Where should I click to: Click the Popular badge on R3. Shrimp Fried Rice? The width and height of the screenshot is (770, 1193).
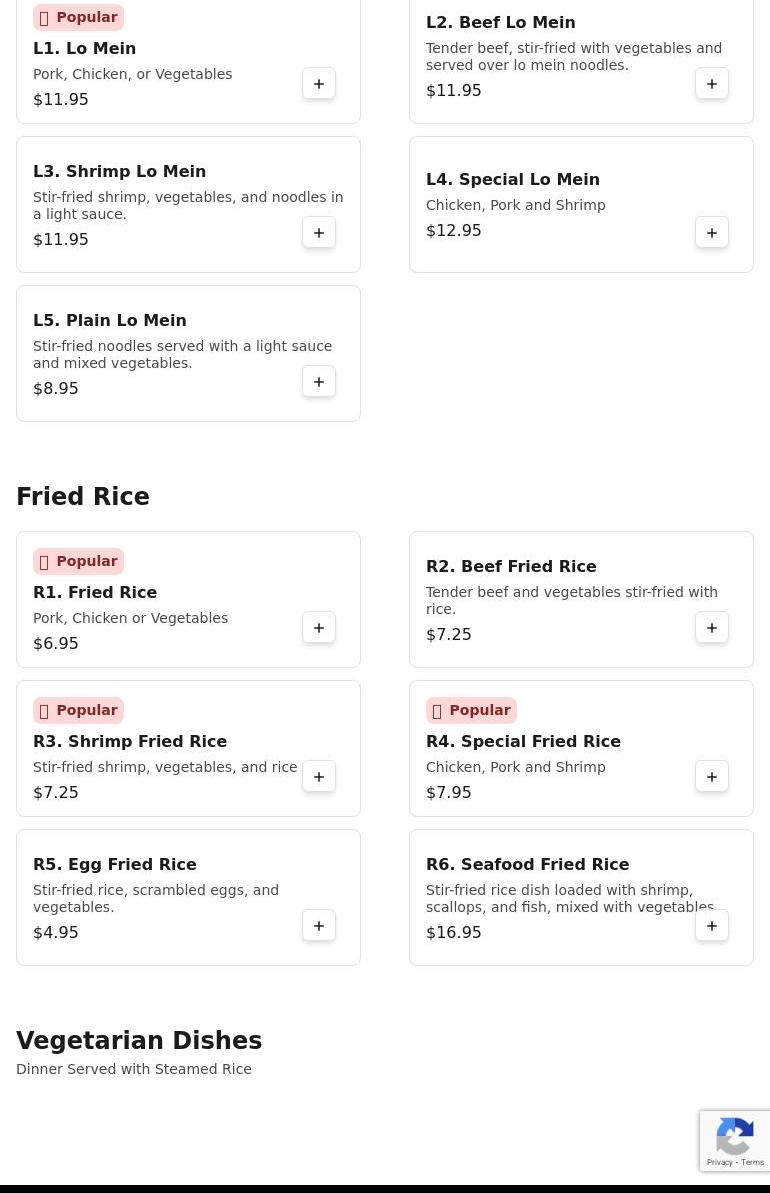(78, 711)
